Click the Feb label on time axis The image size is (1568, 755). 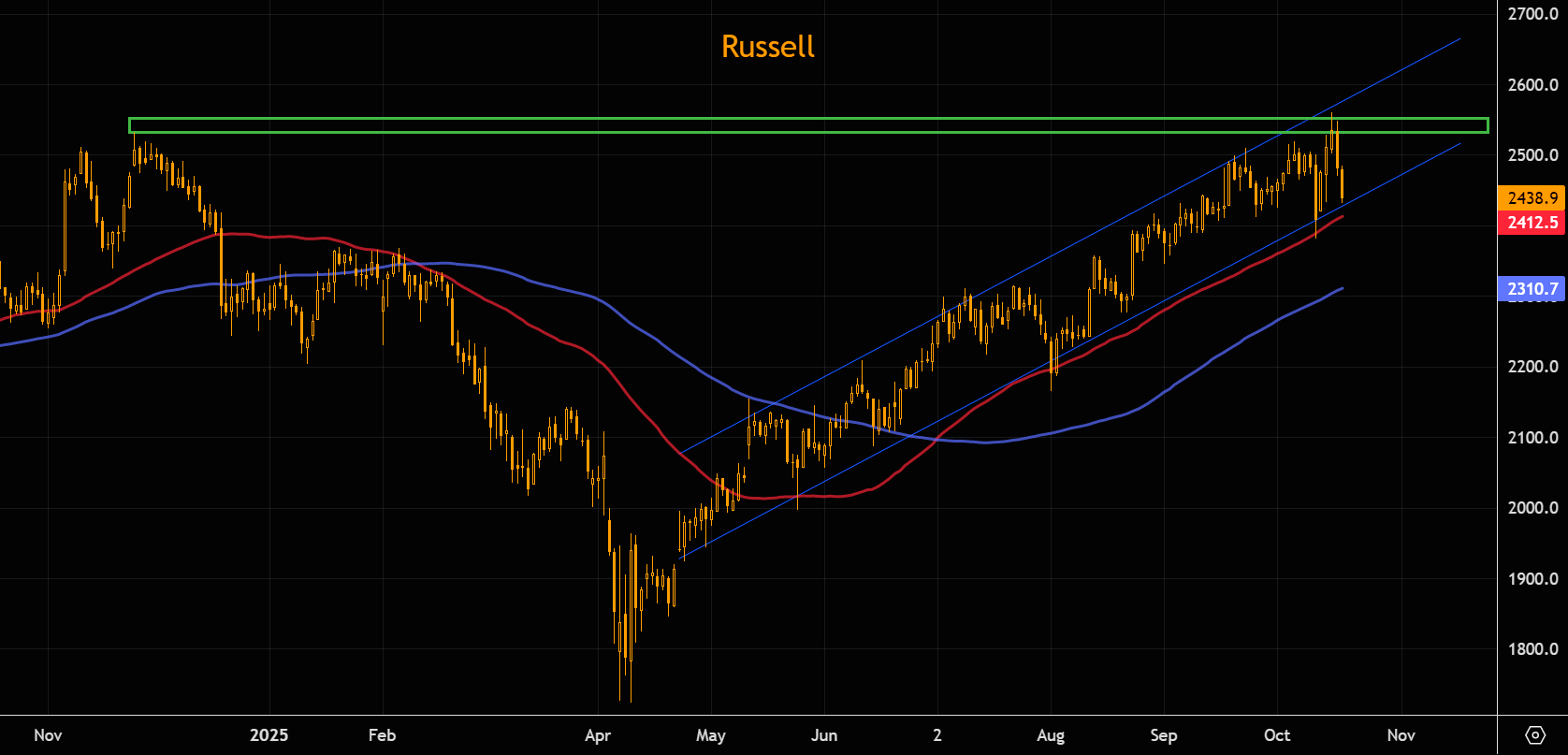pos(382,735)
